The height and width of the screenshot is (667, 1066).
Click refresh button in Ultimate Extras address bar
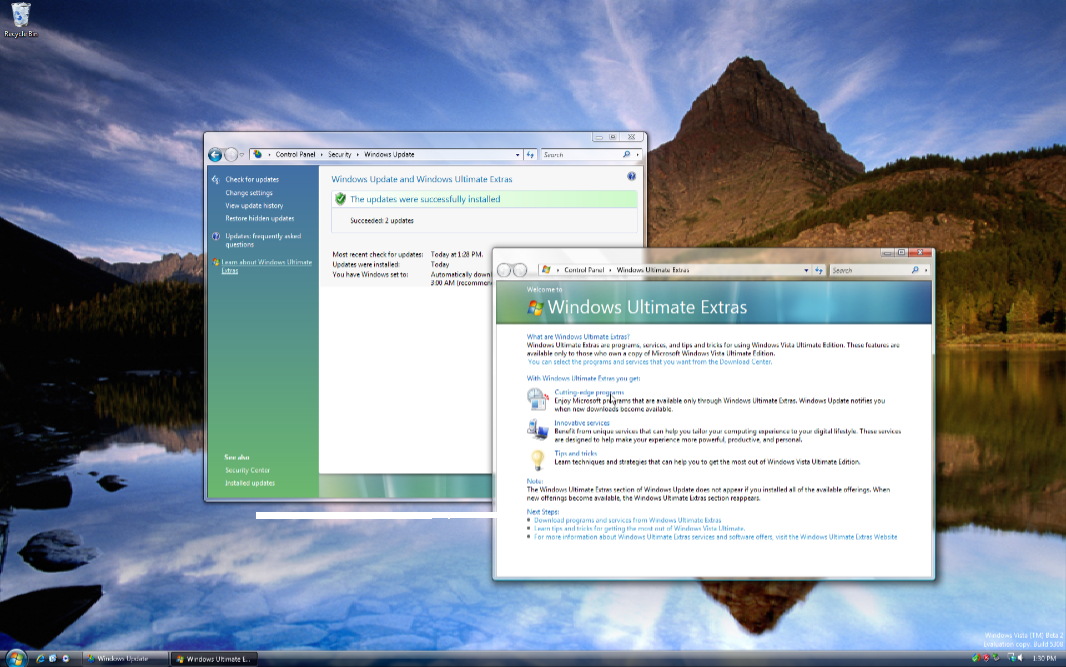[819, 270]
